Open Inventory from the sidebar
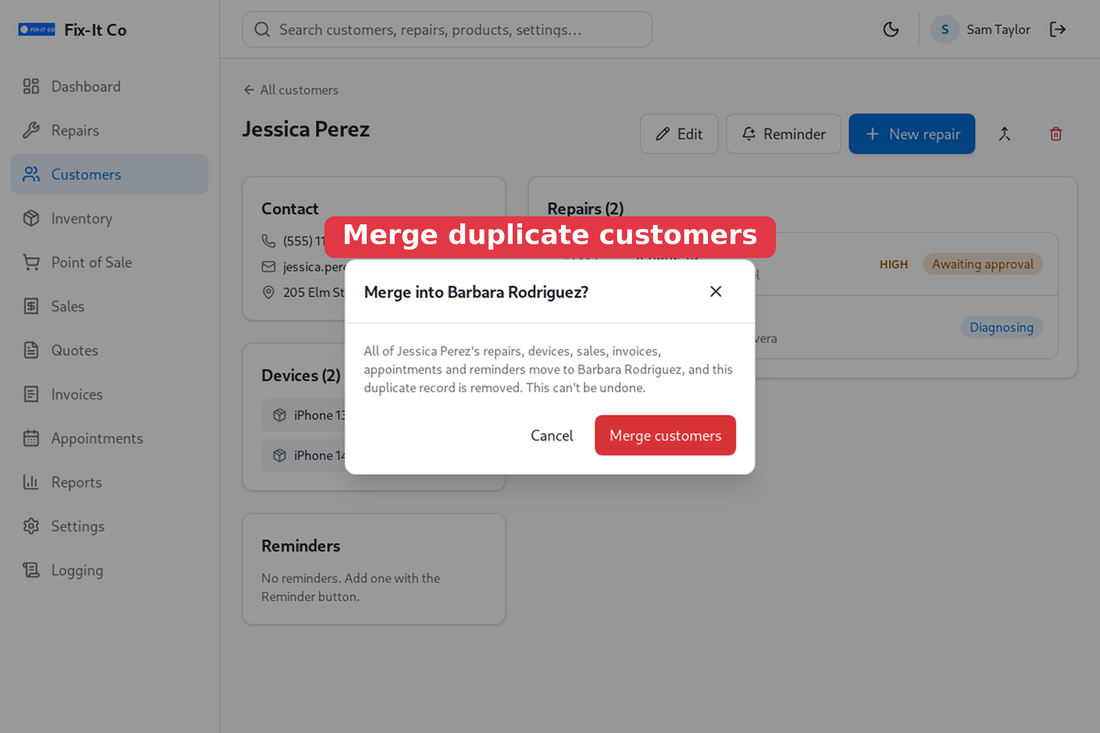The image size is (1100, 733). tap(109, 218)
